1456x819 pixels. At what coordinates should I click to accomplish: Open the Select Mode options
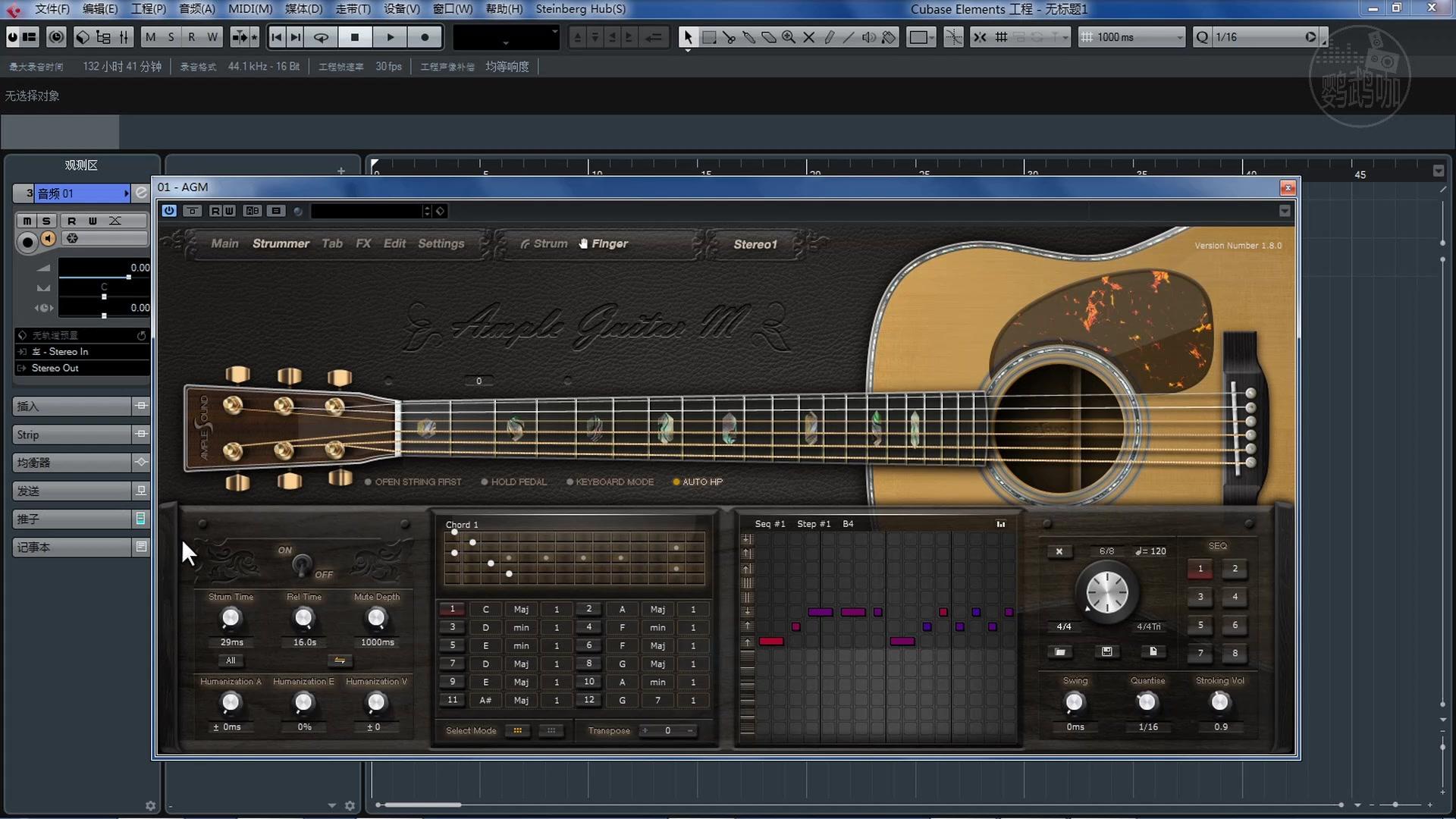[x=518, y=730]
